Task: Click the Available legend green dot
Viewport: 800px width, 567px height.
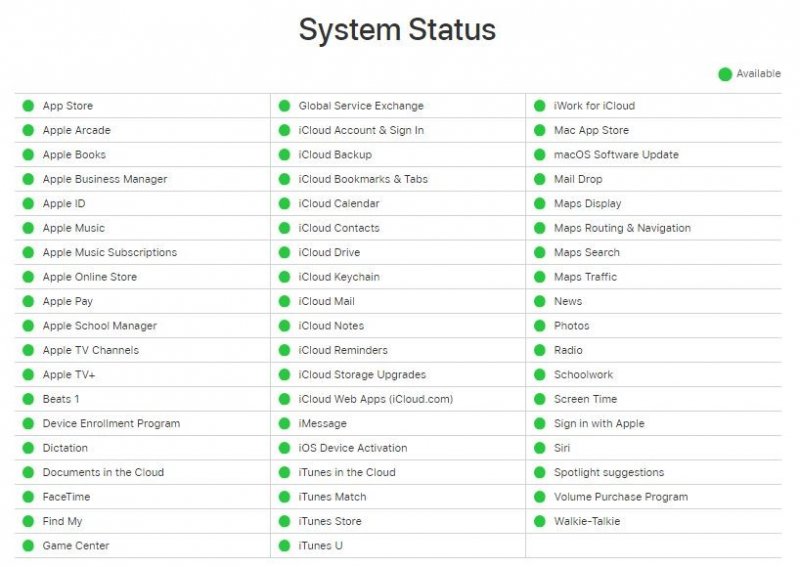Action: pos(725,74)
